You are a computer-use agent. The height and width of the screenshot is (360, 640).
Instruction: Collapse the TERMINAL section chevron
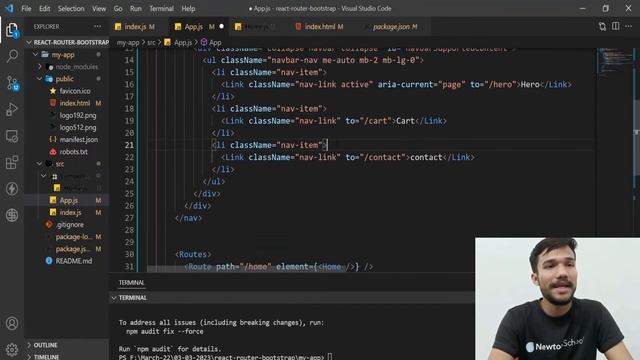click(x=114, y=298)
